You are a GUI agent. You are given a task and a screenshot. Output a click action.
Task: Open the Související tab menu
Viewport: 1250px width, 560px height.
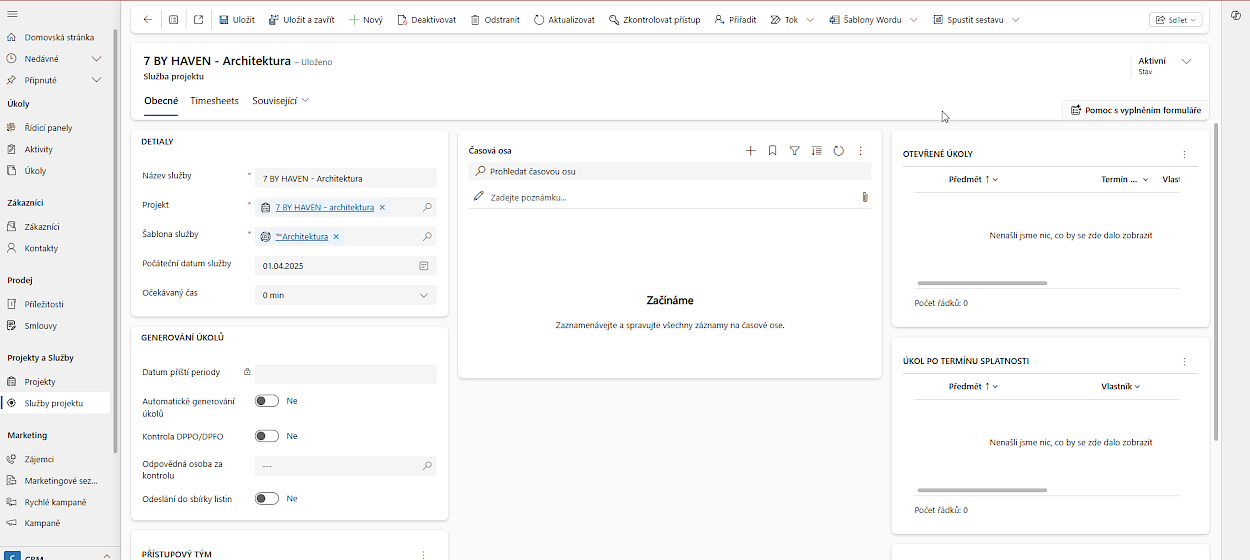click(x=280, y=101)
